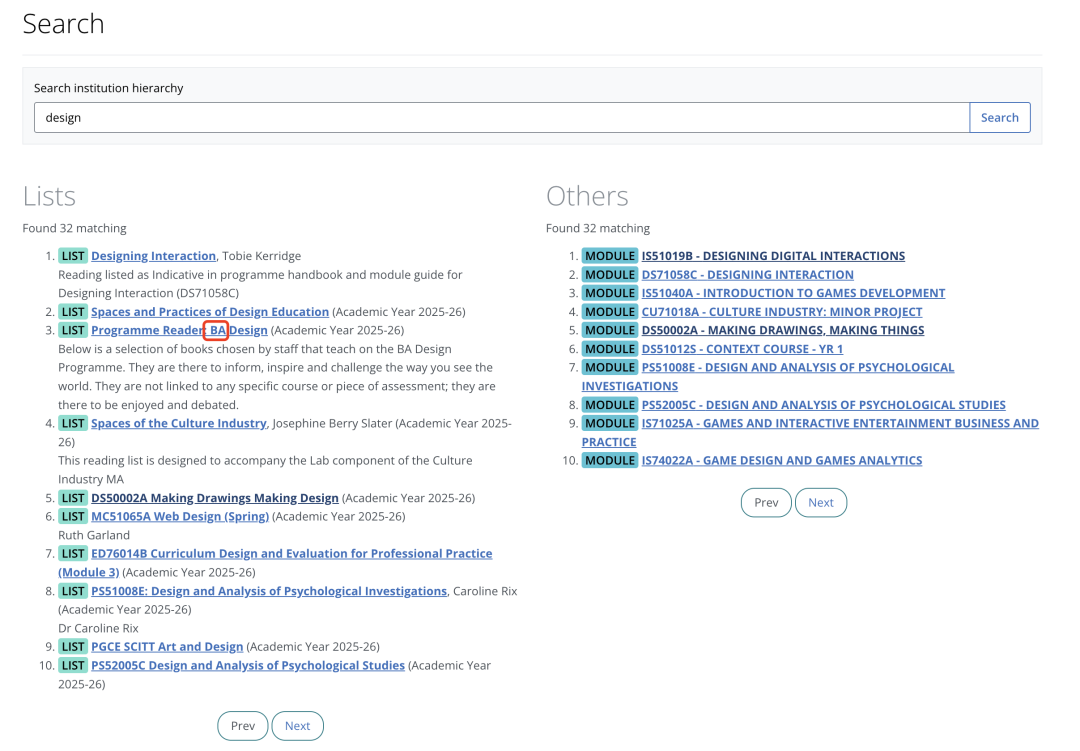
Task: Open module CU71018A Culture Industry: Minor Project
Action: tap(782, 311)
